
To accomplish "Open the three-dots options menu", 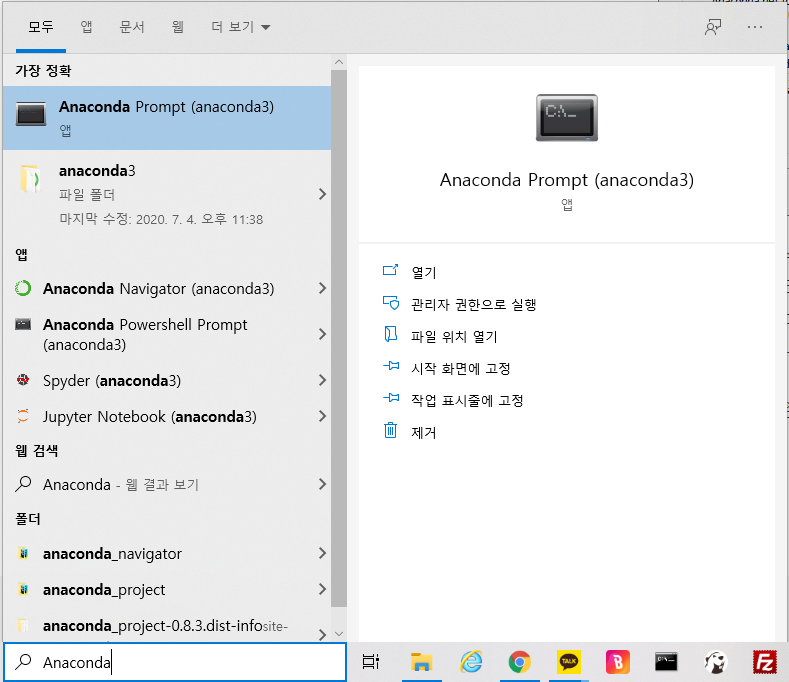I will [755, 27].
